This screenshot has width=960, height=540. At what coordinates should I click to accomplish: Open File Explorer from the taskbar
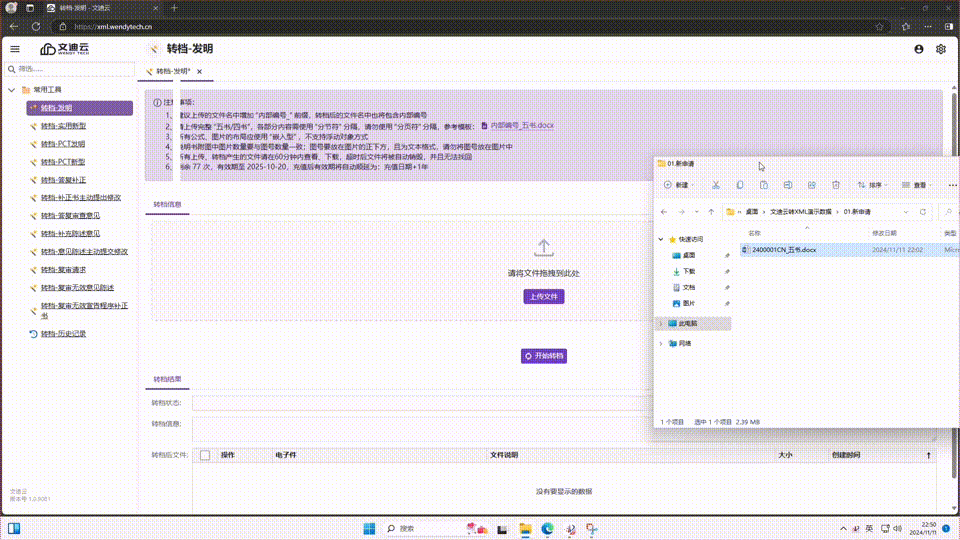coord(525,529)
